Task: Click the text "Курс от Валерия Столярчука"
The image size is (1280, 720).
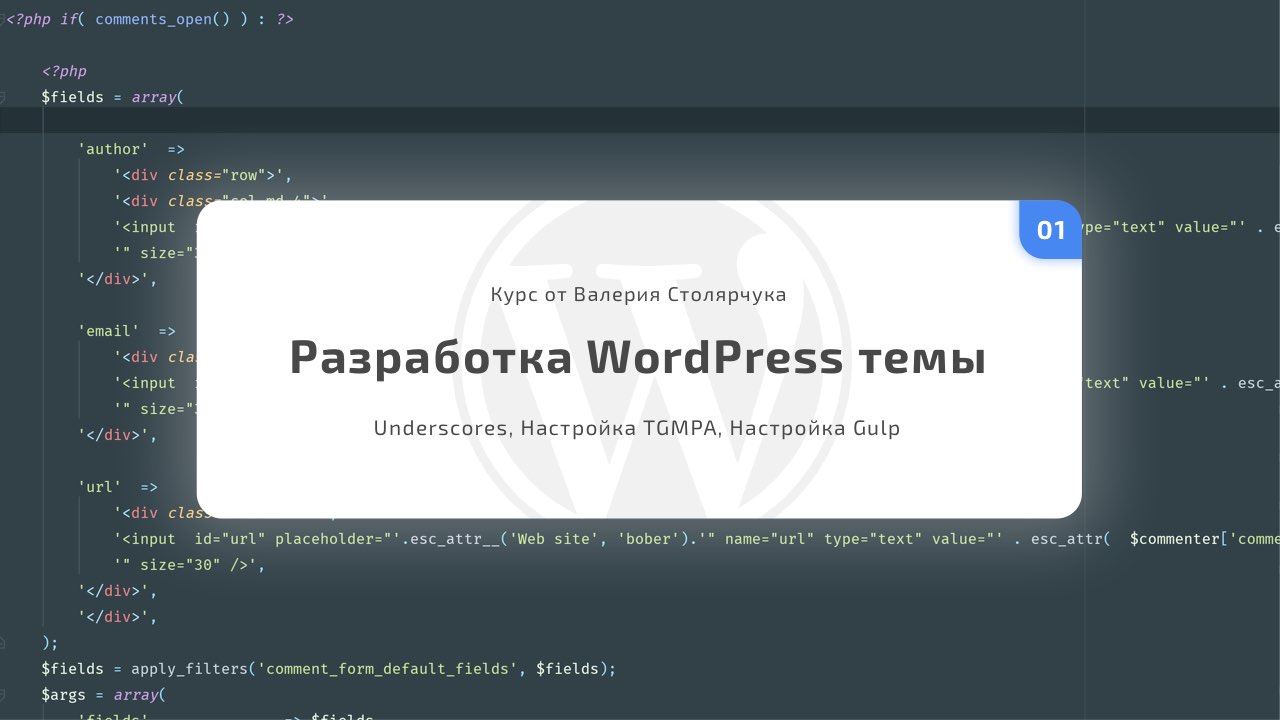Action: pyautogui.click(x=638, y=294)
